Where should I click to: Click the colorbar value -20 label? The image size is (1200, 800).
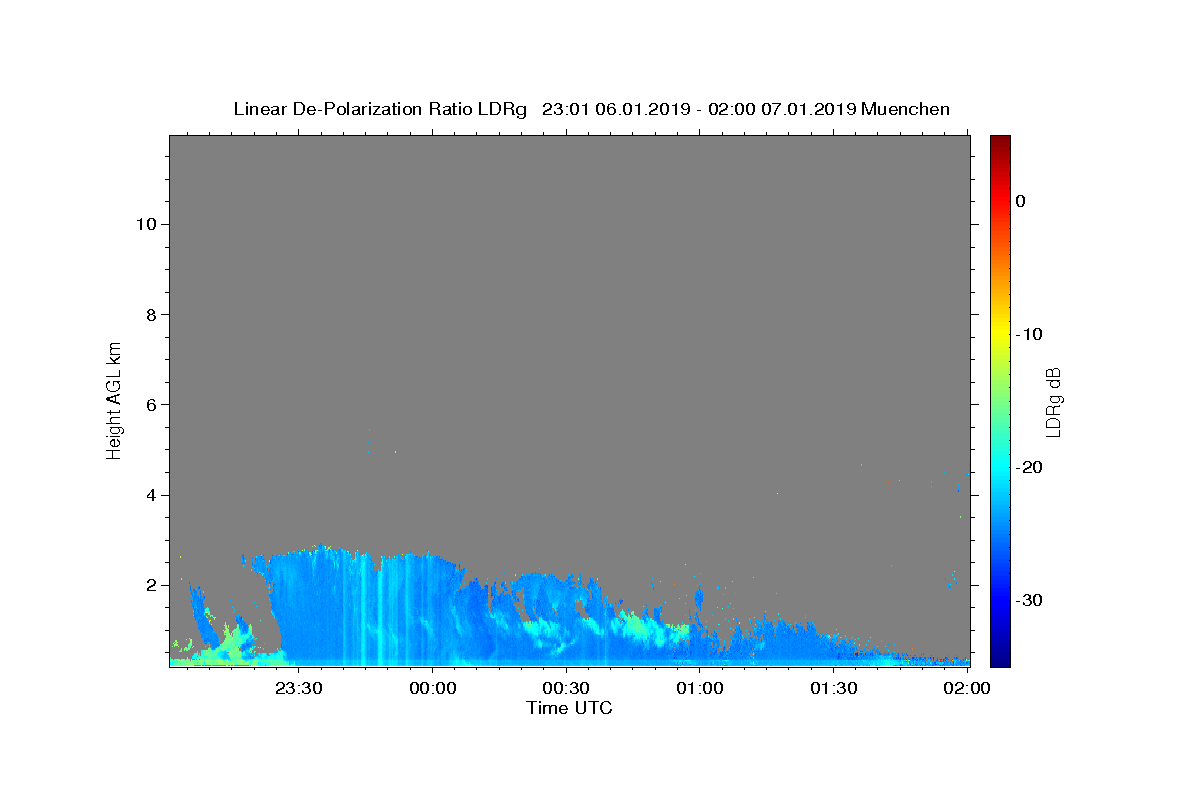click(1030, 467)
